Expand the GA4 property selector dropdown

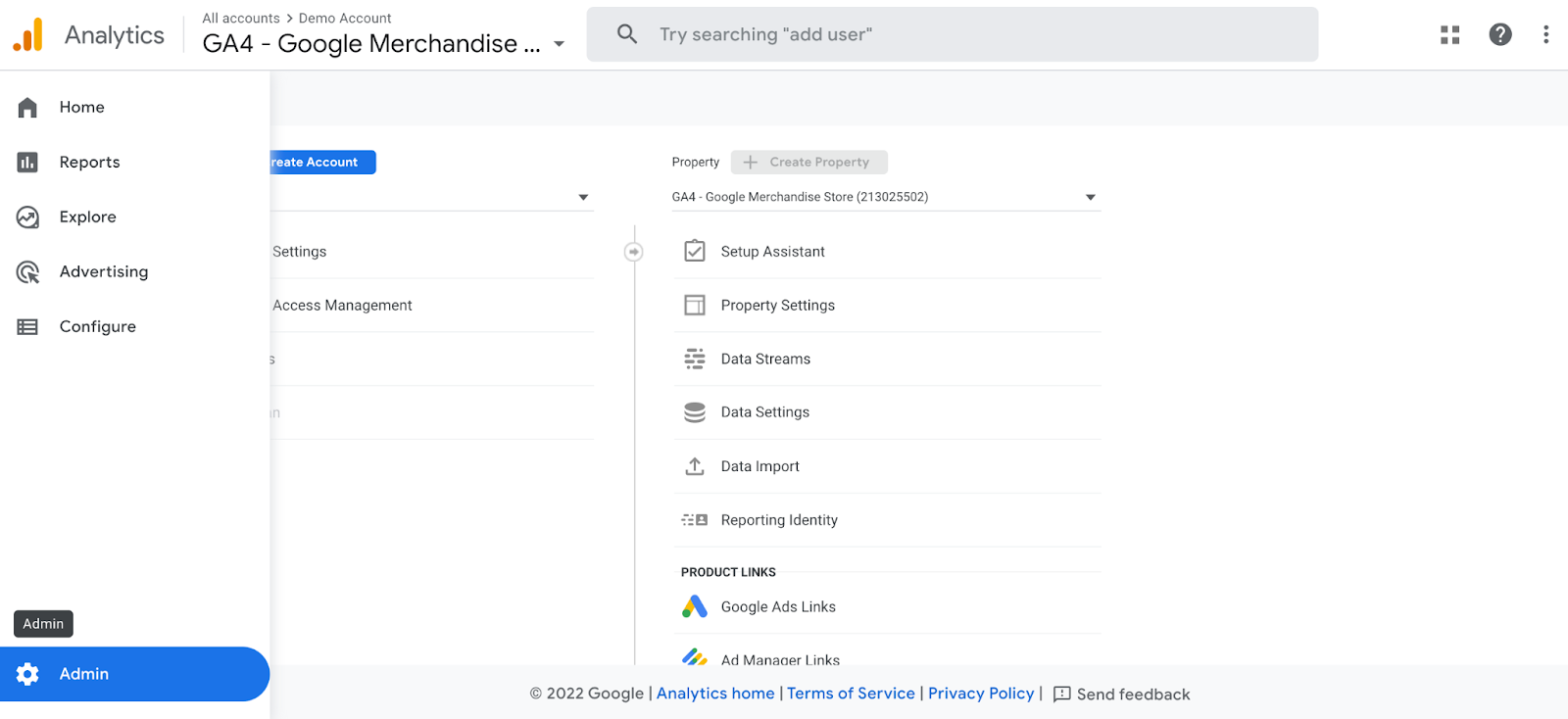[1090, 198]
